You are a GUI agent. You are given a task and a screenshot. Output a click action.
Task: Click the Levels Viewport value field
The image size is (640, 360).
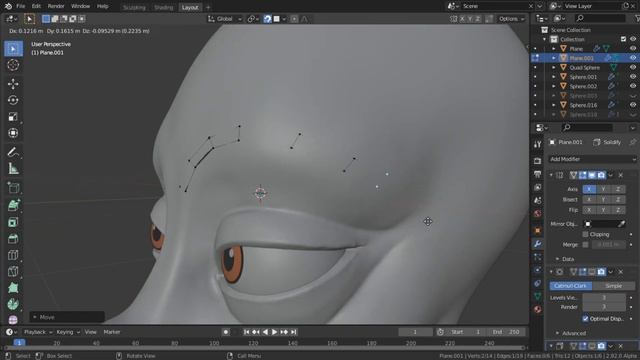604,298
